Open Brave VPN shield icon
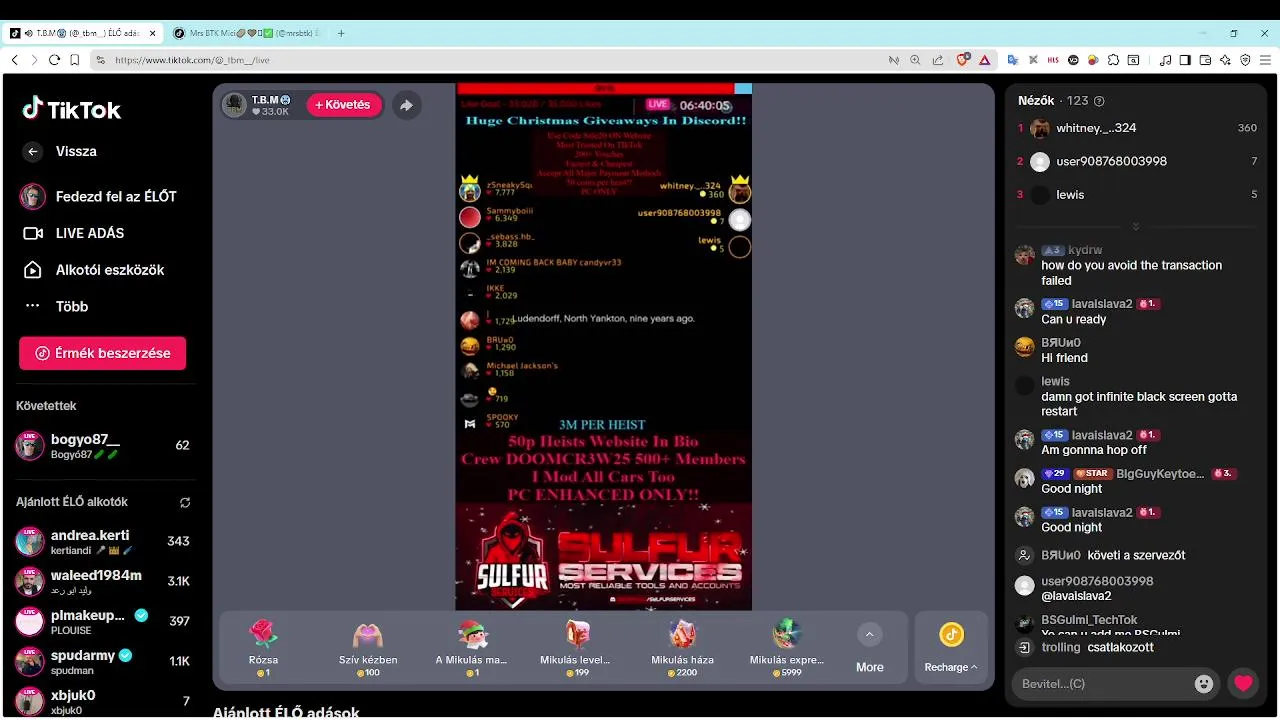 pos(1245,60)
